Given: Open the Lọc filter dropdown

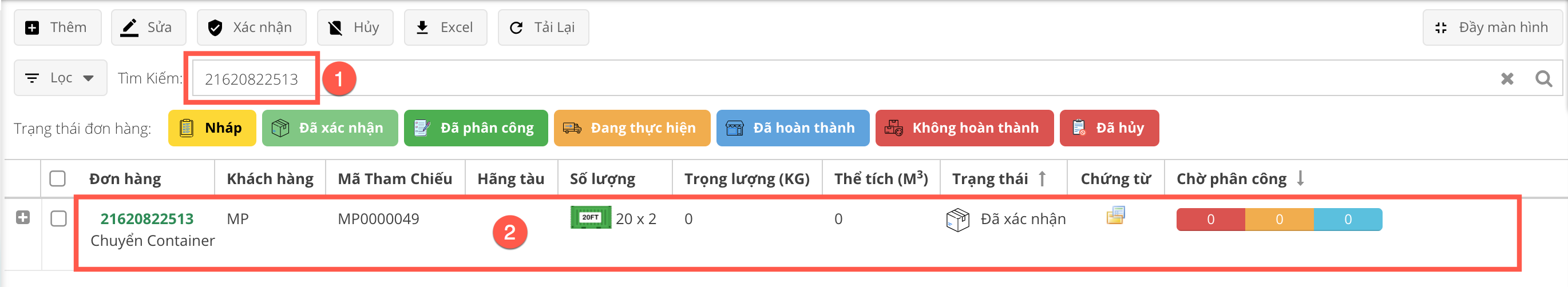Looking at the screenshot, I should [60, 78].
